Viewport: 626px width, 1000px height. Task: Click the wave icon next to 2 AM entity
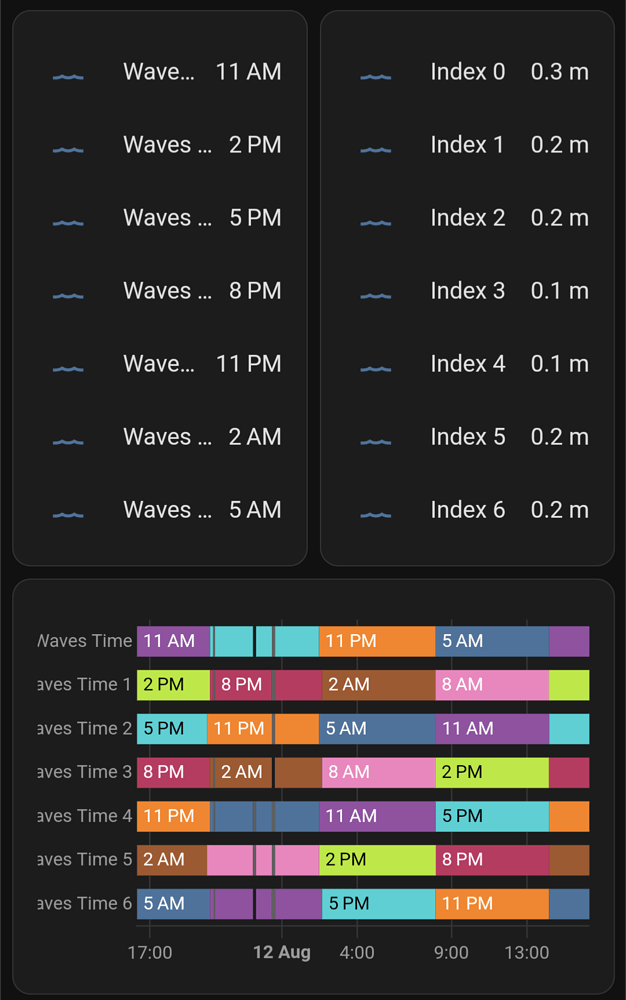coord(67,441)
